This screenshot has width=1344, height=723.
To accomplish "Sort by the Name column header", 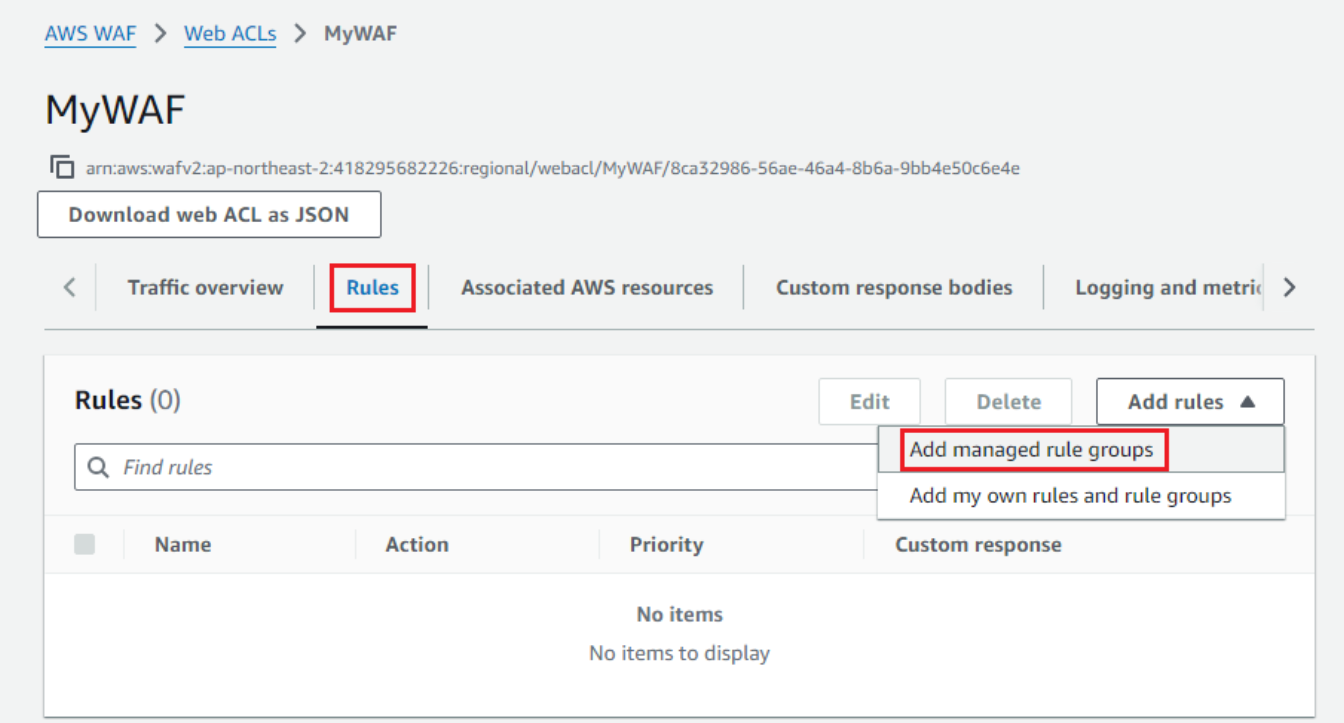I will click(x=183, y=545).
